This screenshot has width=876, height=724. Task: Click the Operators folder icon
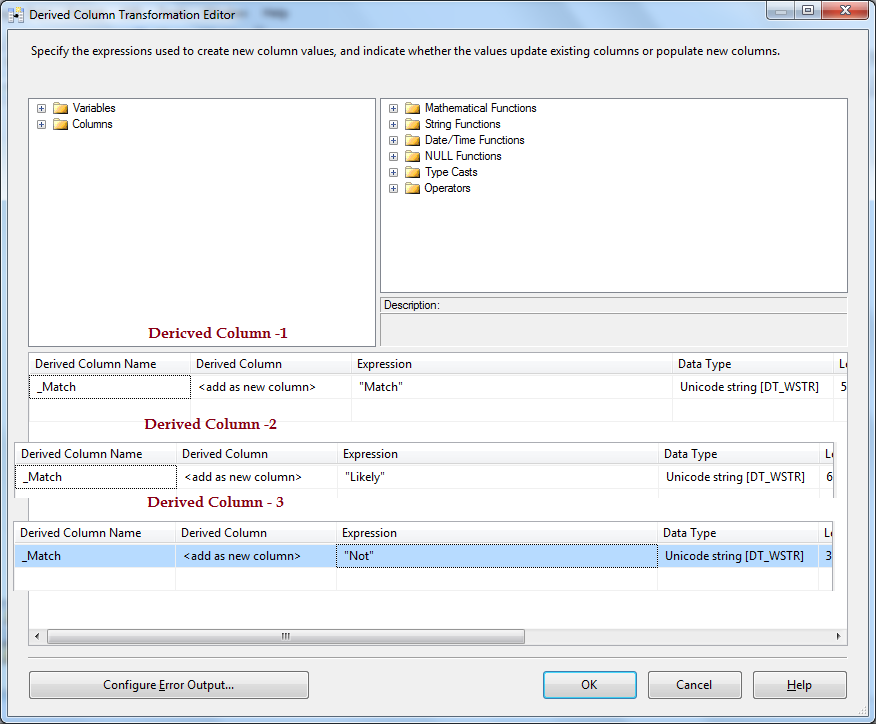[413, 188]
